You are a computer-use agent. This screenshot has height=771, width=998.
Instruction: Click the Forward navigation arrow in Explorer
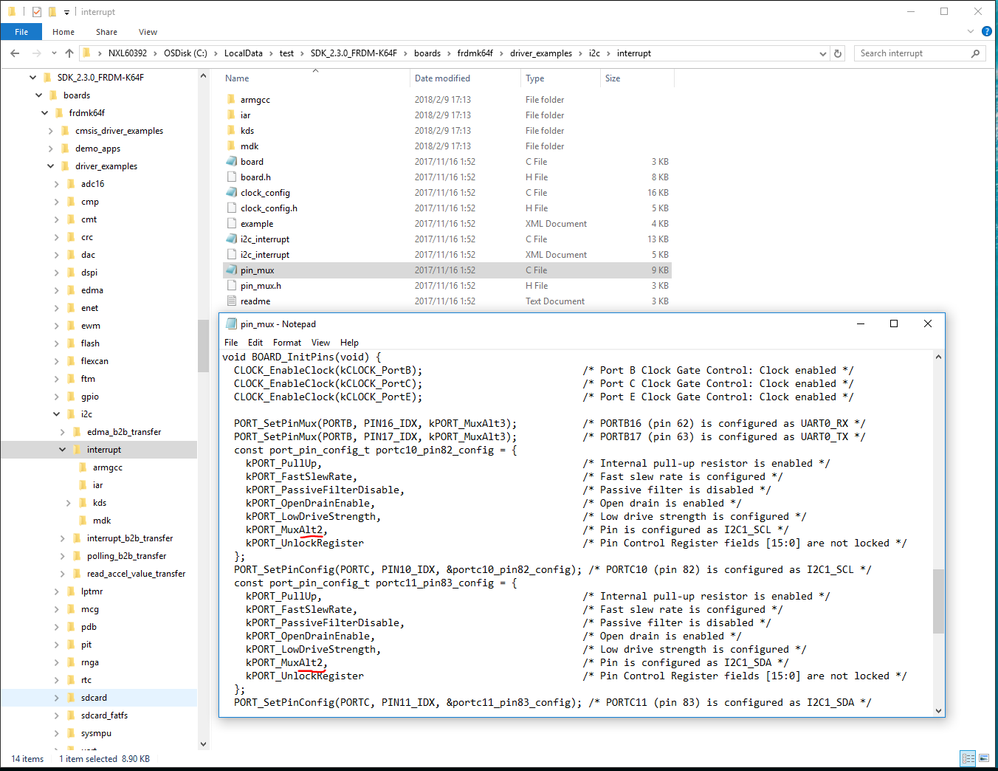36,53
